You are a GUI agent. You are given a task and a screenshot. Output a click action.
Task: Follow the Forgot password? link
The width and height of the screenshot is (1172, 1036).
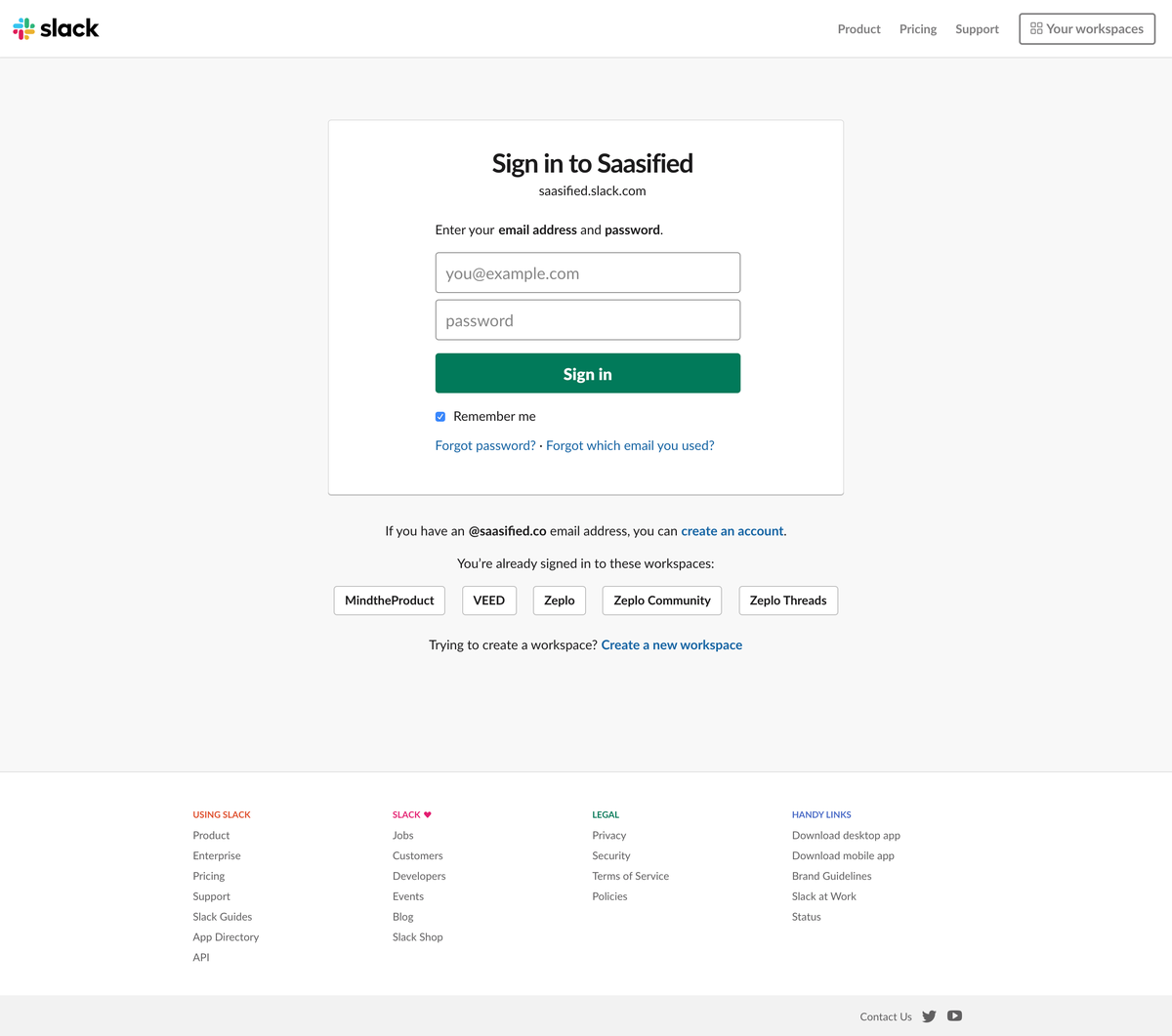485,445
